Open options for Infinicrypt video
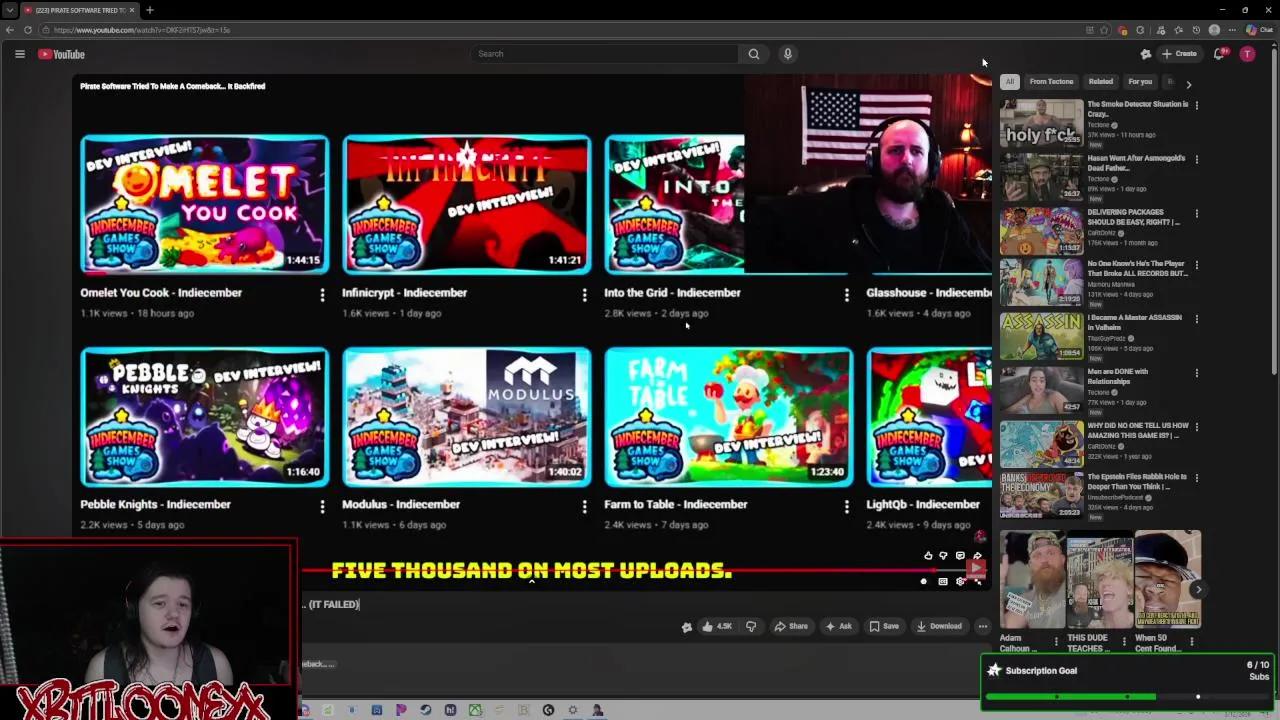The width and height of the screenshot is (1280, 720). [584, 295]
